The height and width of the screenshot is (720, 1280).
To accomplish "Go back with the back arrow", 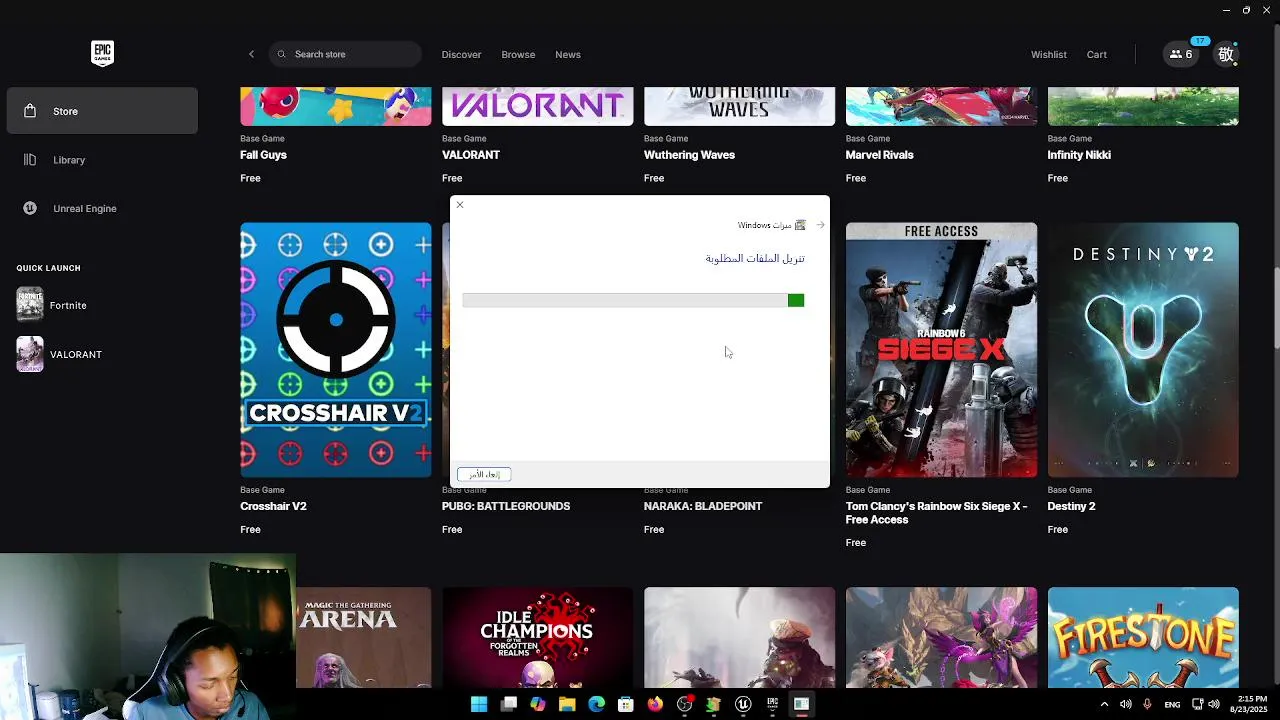I will [x=251, y=54].
